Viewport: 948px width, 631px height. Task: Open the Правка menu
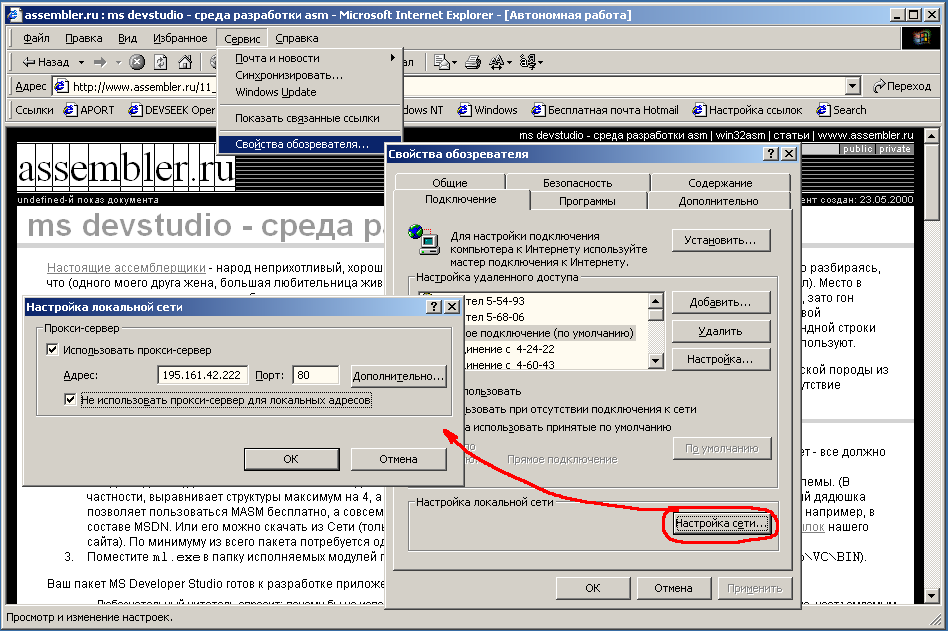pos(83,38)
